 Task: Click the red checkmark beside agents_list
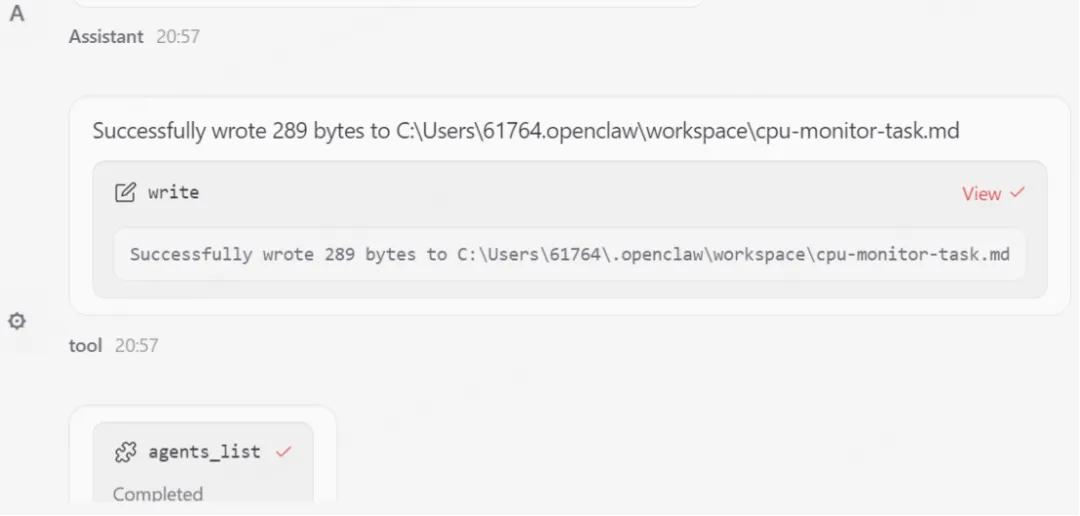click(284, 452)
